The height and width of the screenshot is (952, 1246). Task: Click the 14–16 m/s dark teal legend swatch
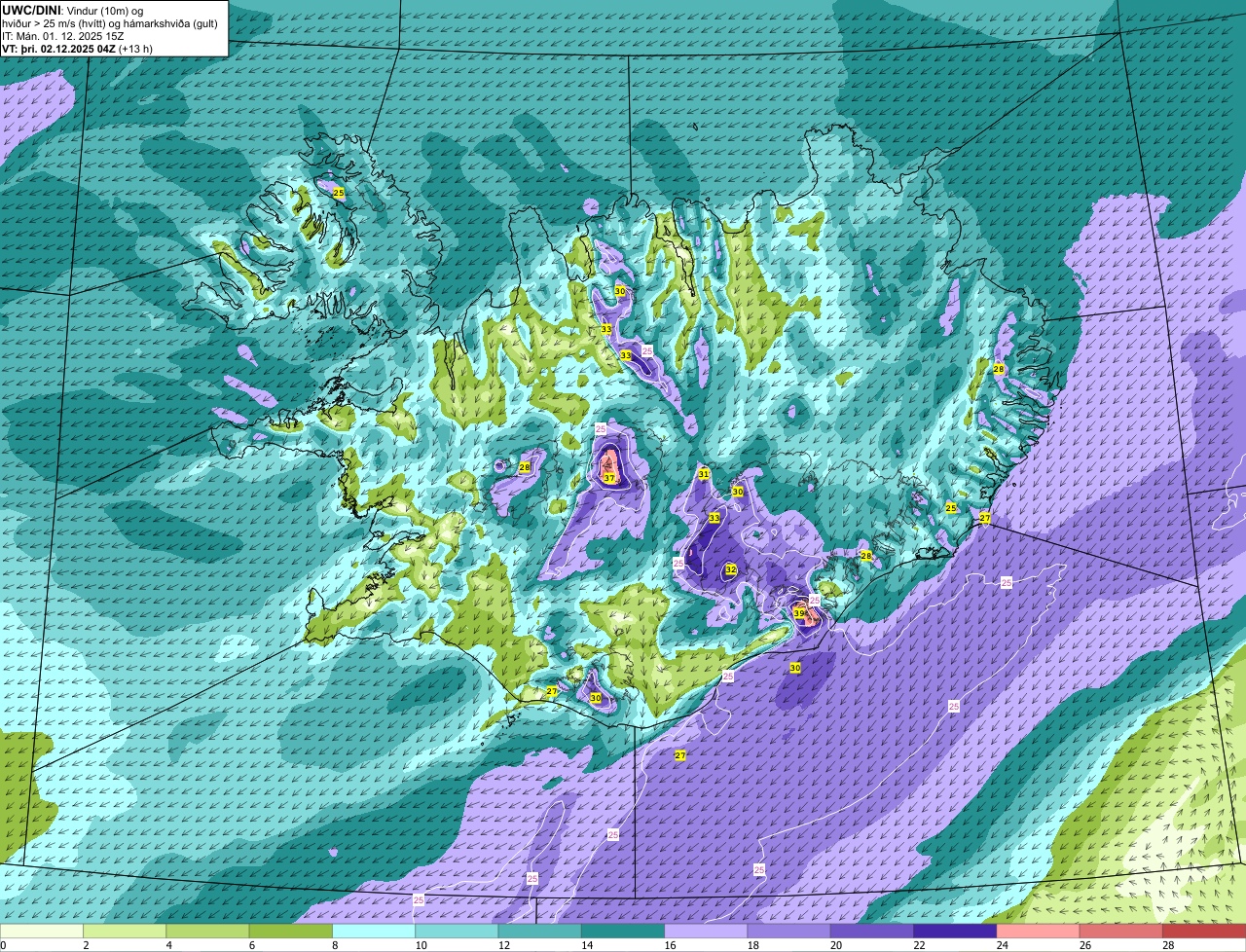(x=623, y=932)
